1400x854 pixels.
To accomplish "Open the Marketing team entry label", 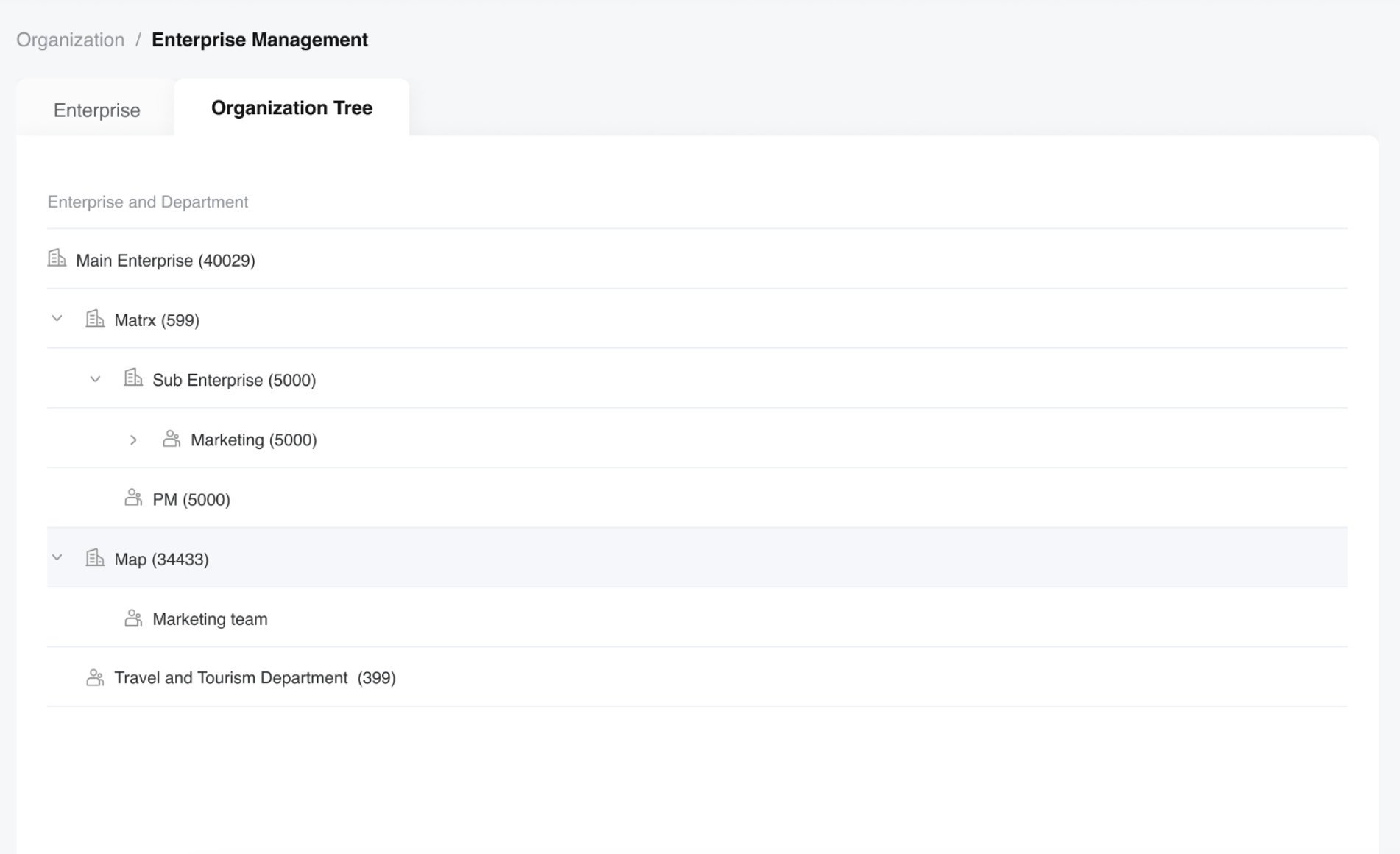I will tap(210, 619).
